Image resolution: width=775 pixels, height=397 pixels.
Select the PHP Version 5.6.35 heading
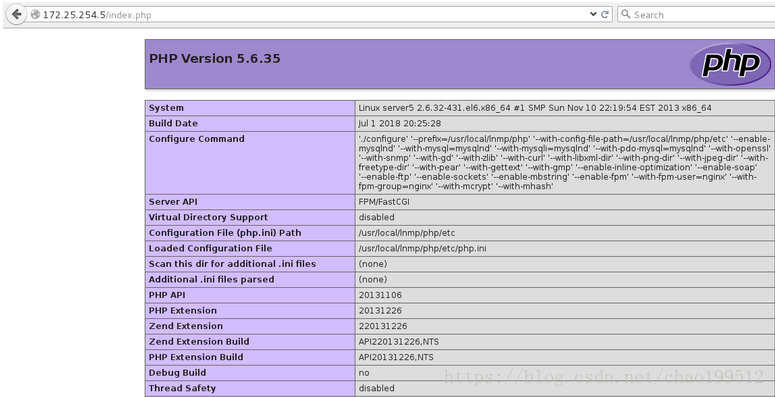click(215, 59)
